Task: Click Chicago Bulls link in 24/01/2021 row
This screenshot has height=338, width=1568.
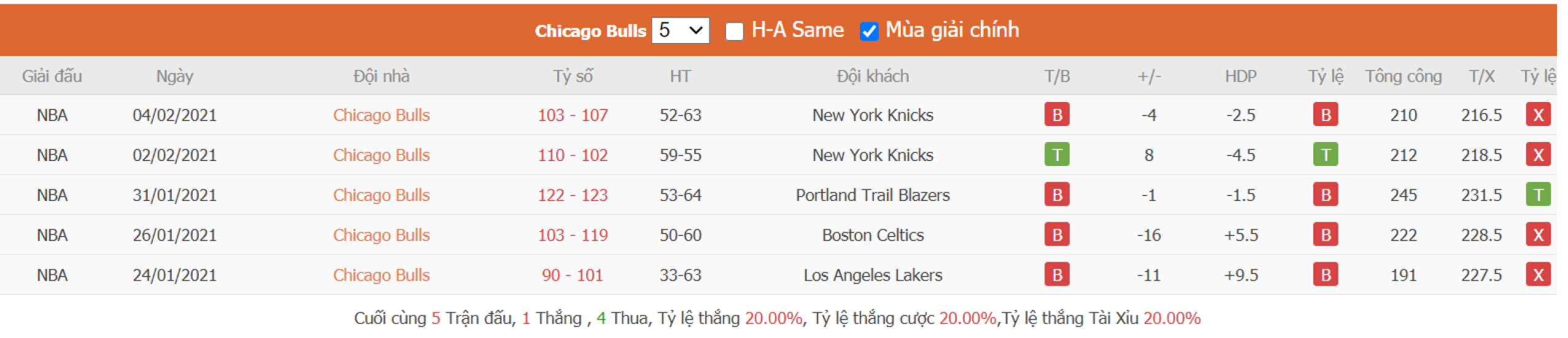Action: point(381,275)
